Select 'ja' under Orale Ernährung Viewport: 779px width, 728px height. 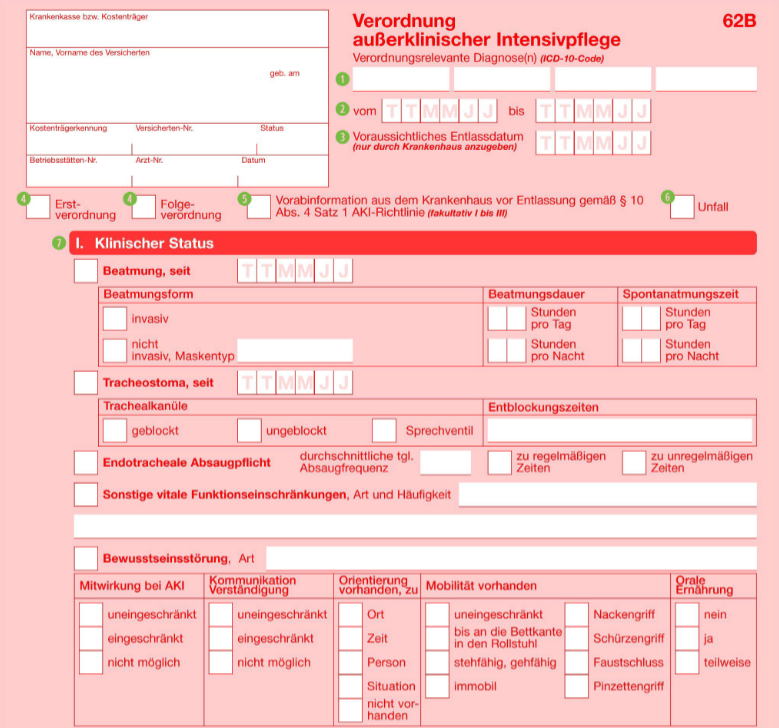(688, 638)
